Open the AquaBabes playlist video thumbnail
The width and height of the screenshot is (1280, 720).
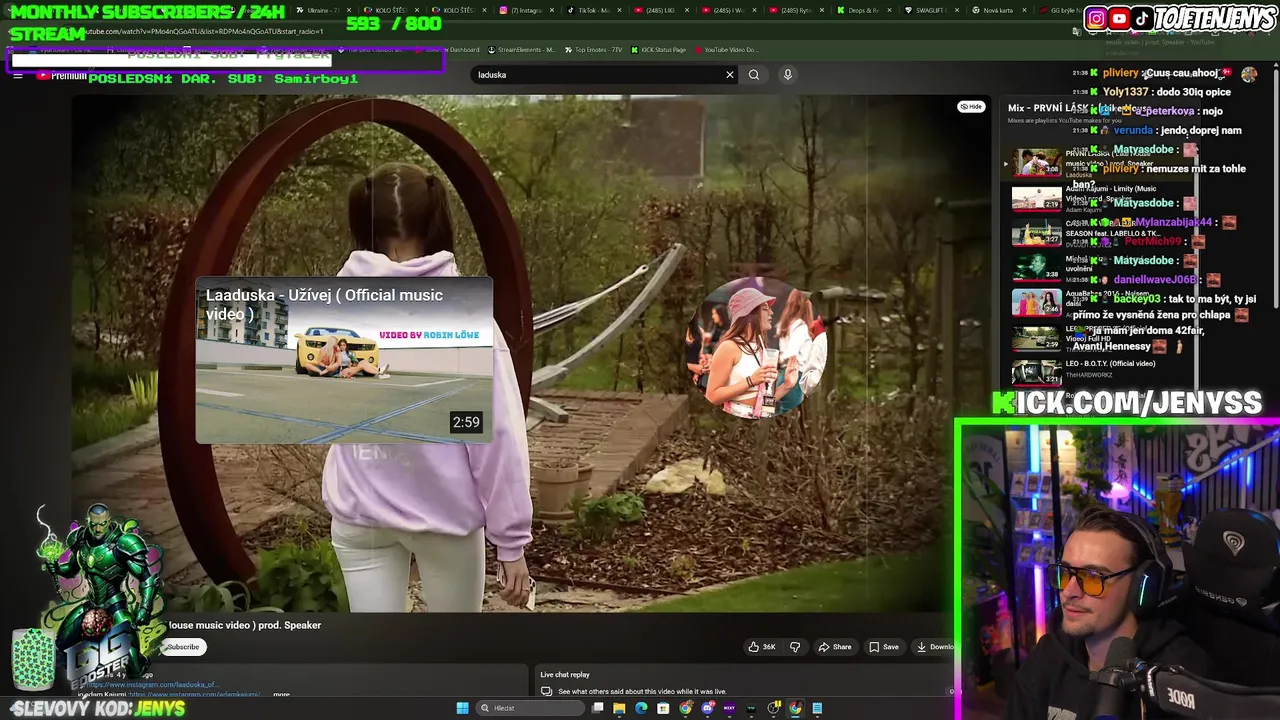point(1036,302)
